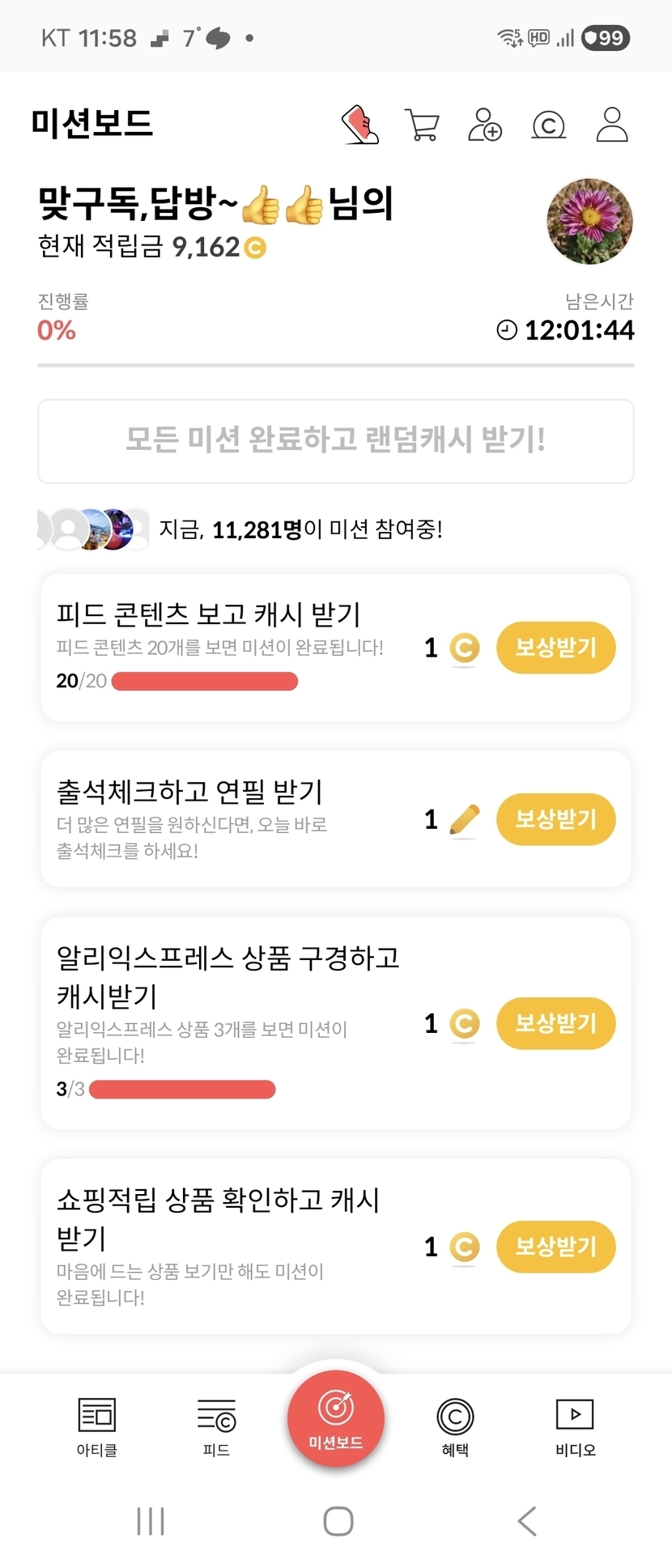The width and height of the screenshot is (672, 1568).
Task: Open the user profile icon
Action: 611,125
